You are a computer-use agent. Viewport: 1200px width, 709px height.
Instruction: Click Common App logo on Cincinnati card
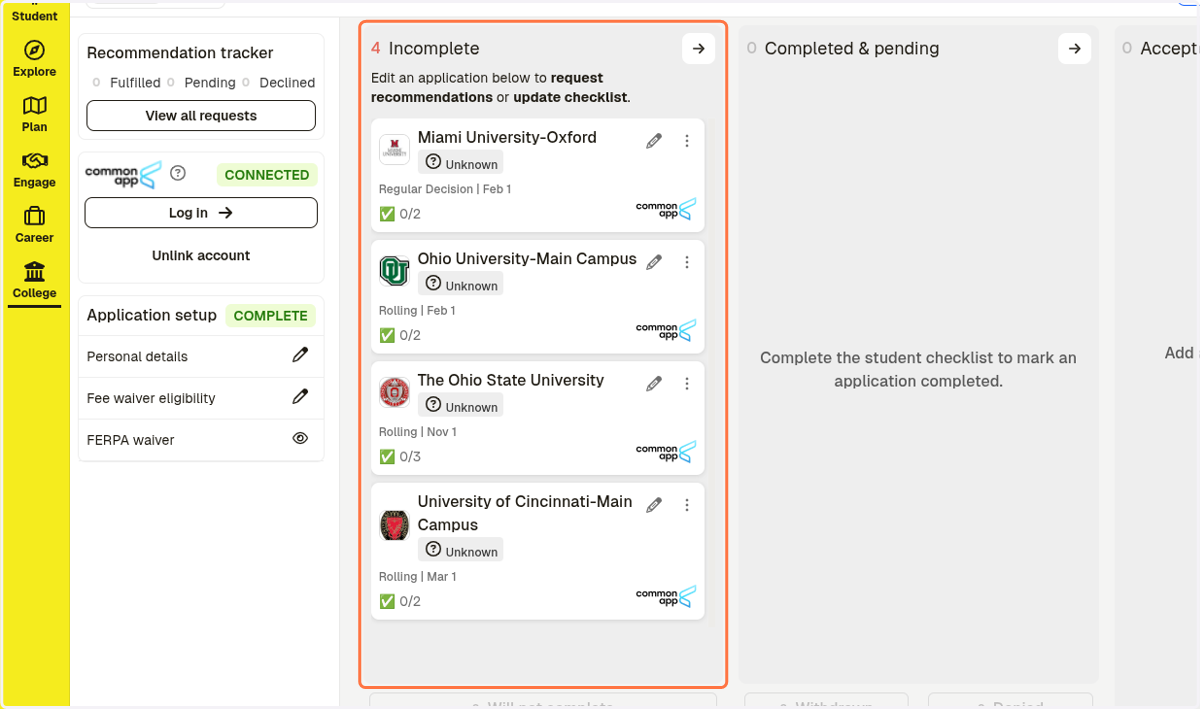[665, 596]
